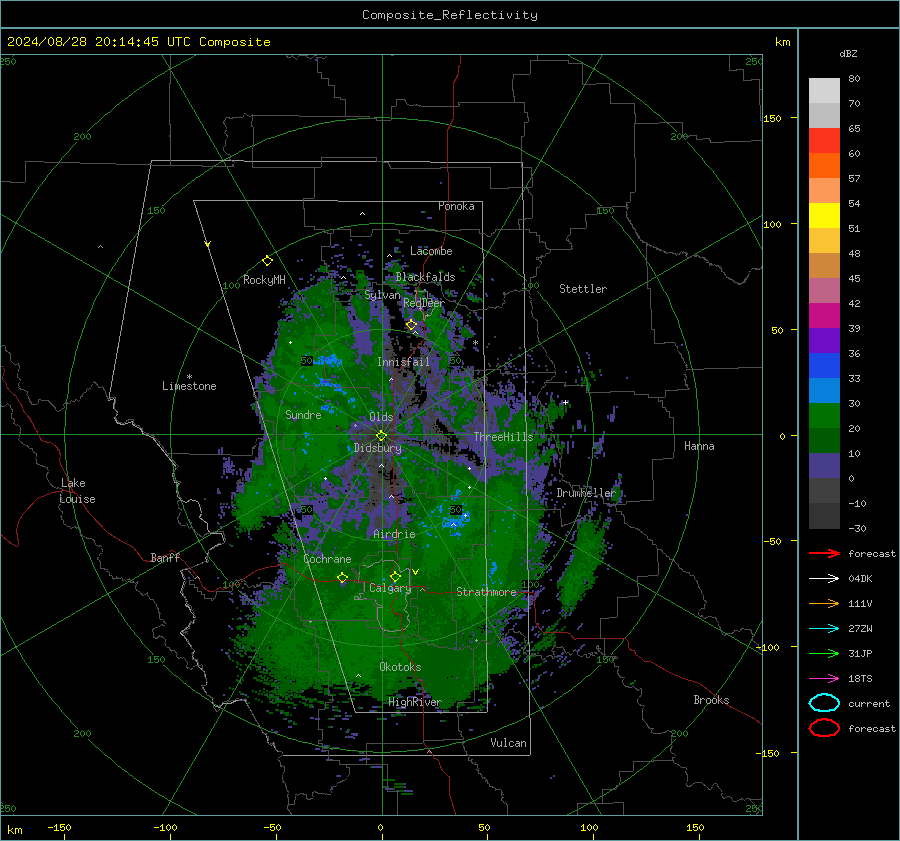Screen dimensions: 900x841
Task: Click the Innisfail city label
Action: pos(403,362)
